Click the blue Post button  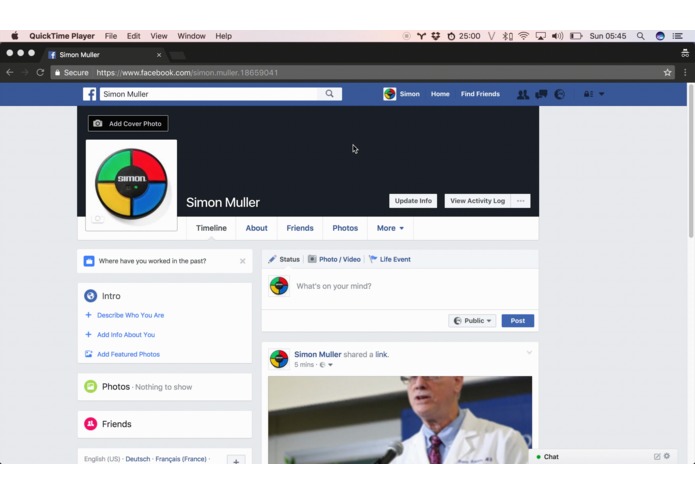[518, 320]
